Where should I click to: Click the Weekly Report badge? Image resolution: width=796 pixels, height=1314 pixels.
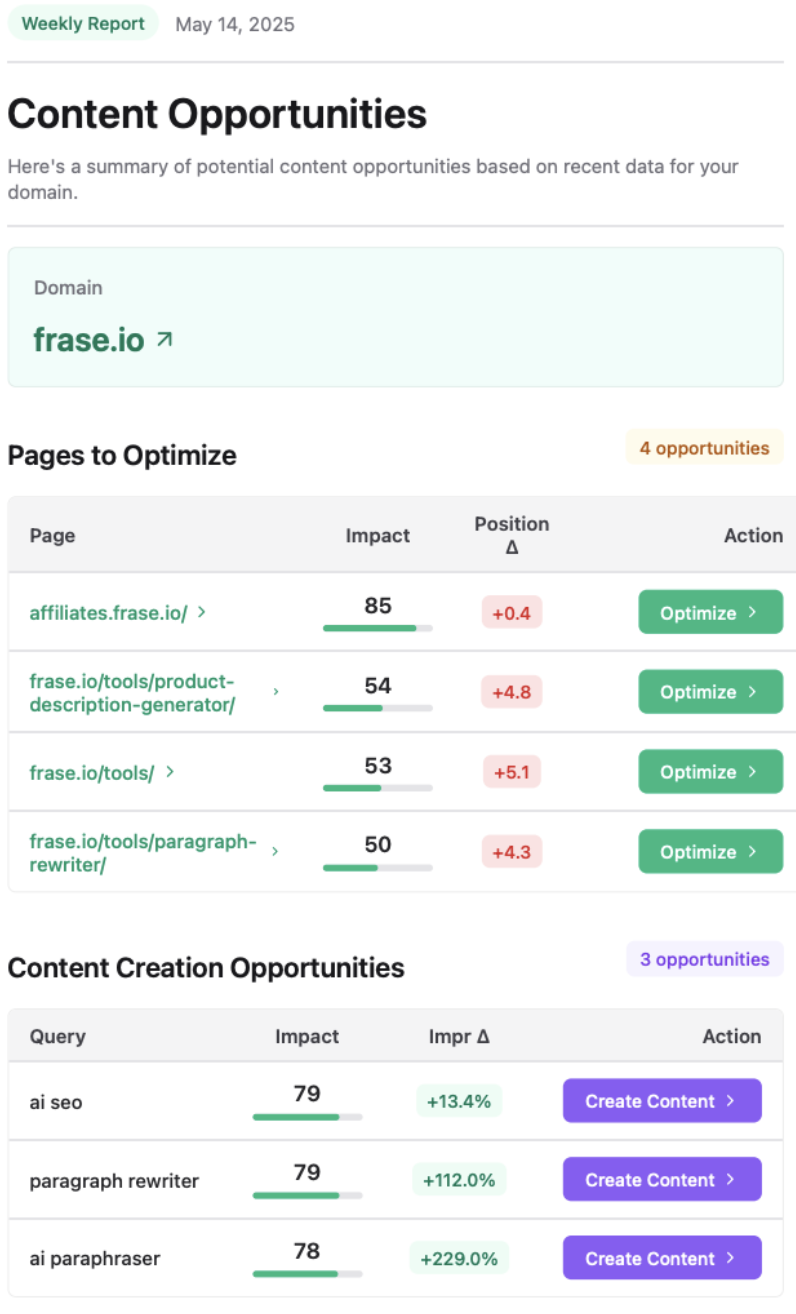[83, 24]
